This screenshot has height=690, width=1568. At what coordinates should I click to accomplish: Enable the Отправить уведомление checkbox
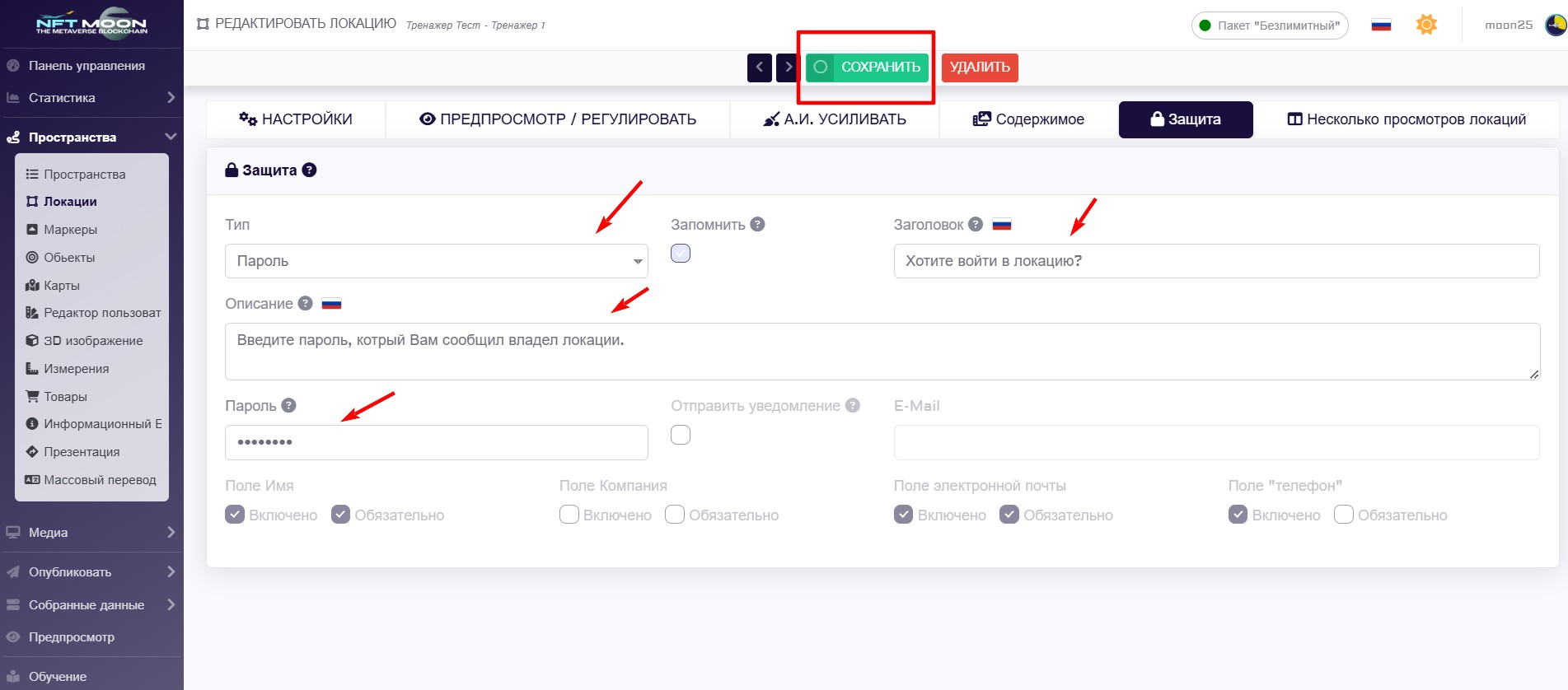pyautogui.click(x=681, y=435)
